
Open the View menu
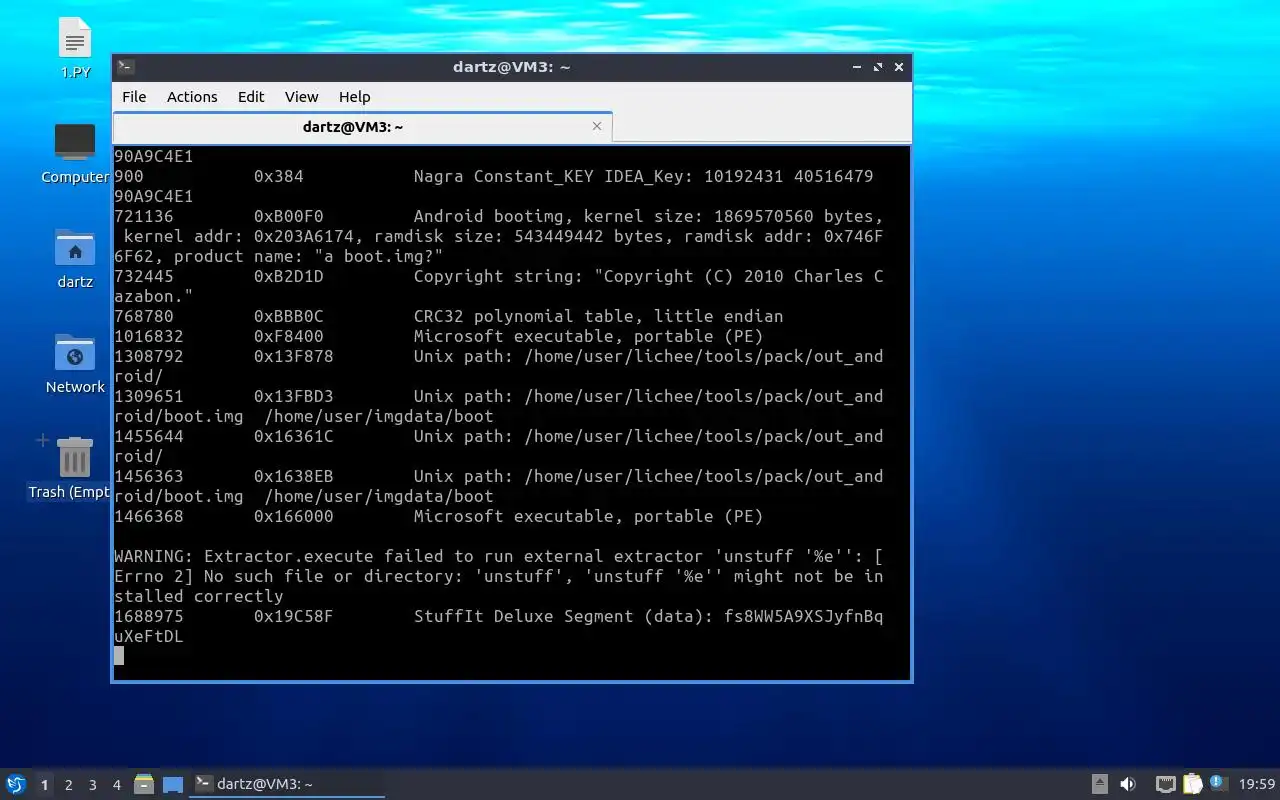[301, 97]
